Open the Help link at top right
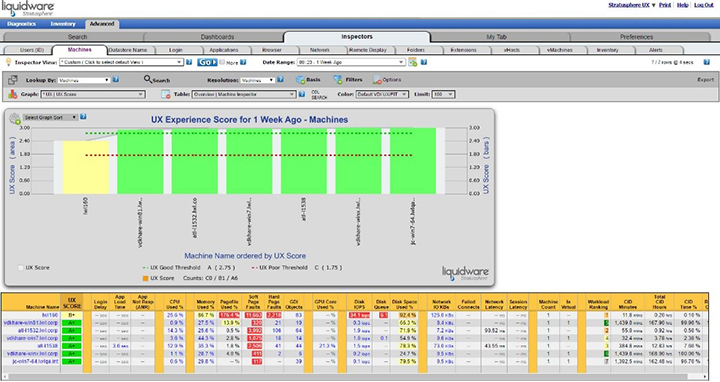 tap(682, 5)
